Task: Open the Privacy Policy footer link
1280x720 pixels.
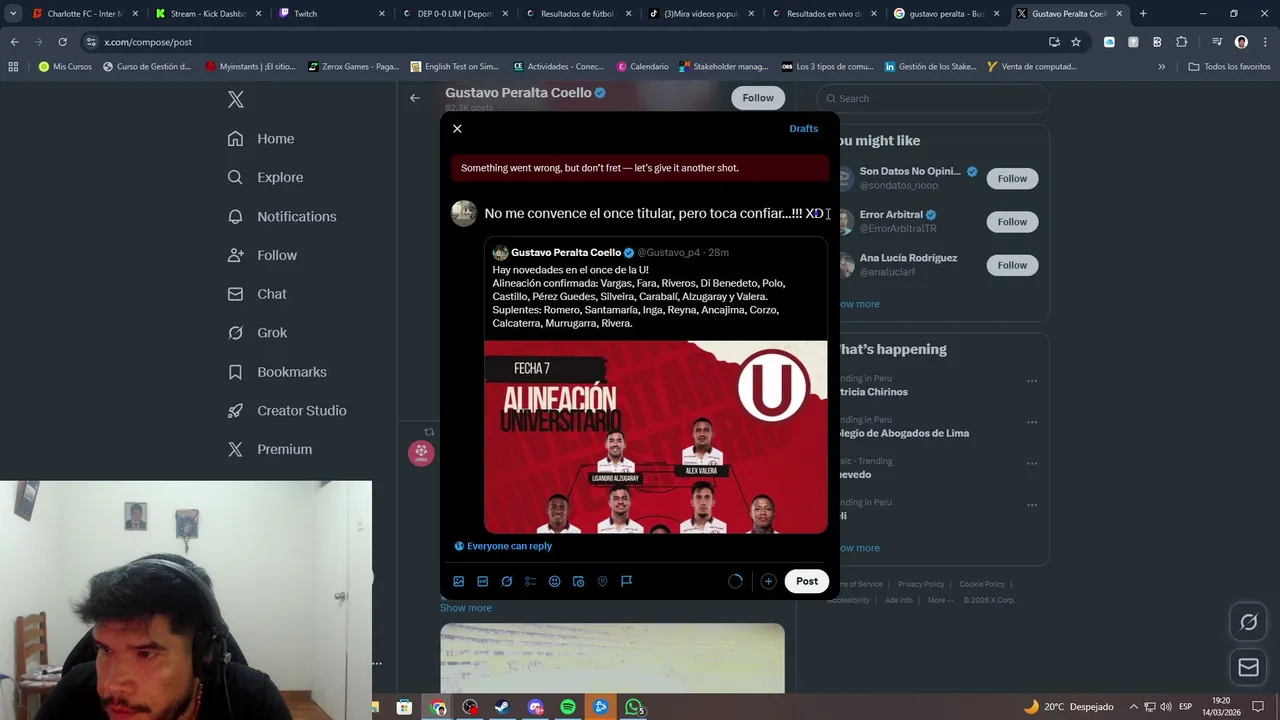Action: point(921,584)
